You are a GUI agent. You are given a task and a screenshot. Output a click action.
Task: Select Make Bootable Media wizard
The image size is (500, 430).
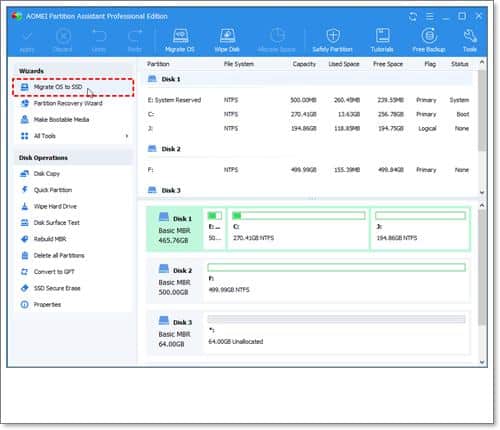click(x=61, y=120)
